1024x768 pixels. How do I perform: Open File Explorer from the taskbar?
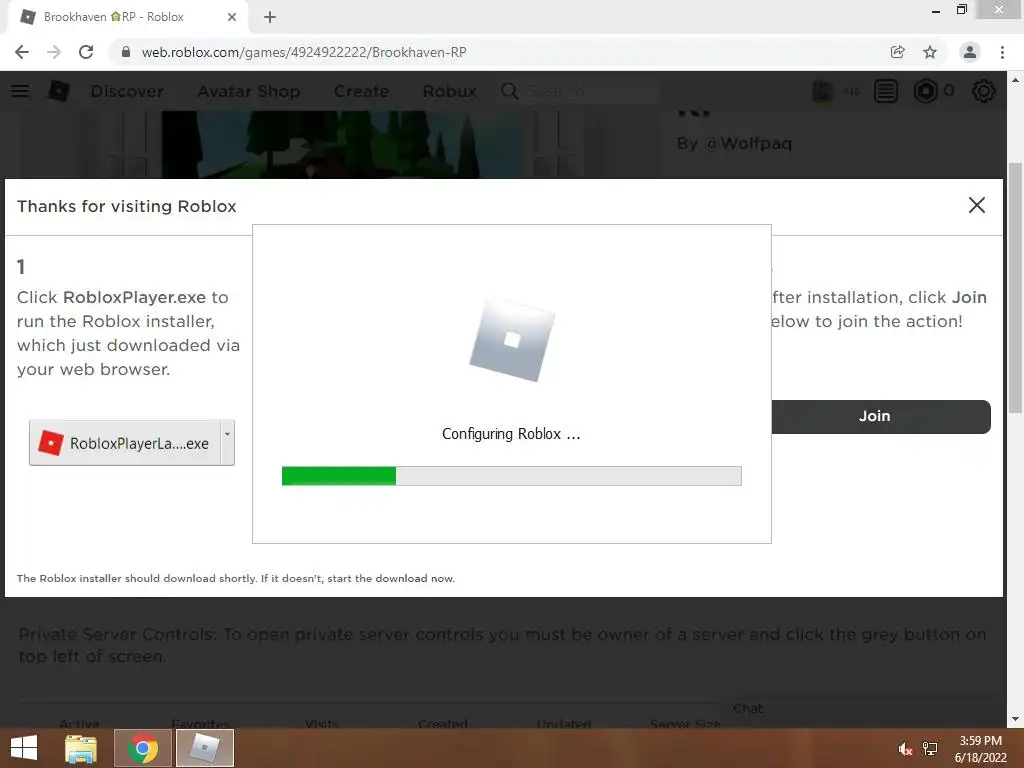81,748
